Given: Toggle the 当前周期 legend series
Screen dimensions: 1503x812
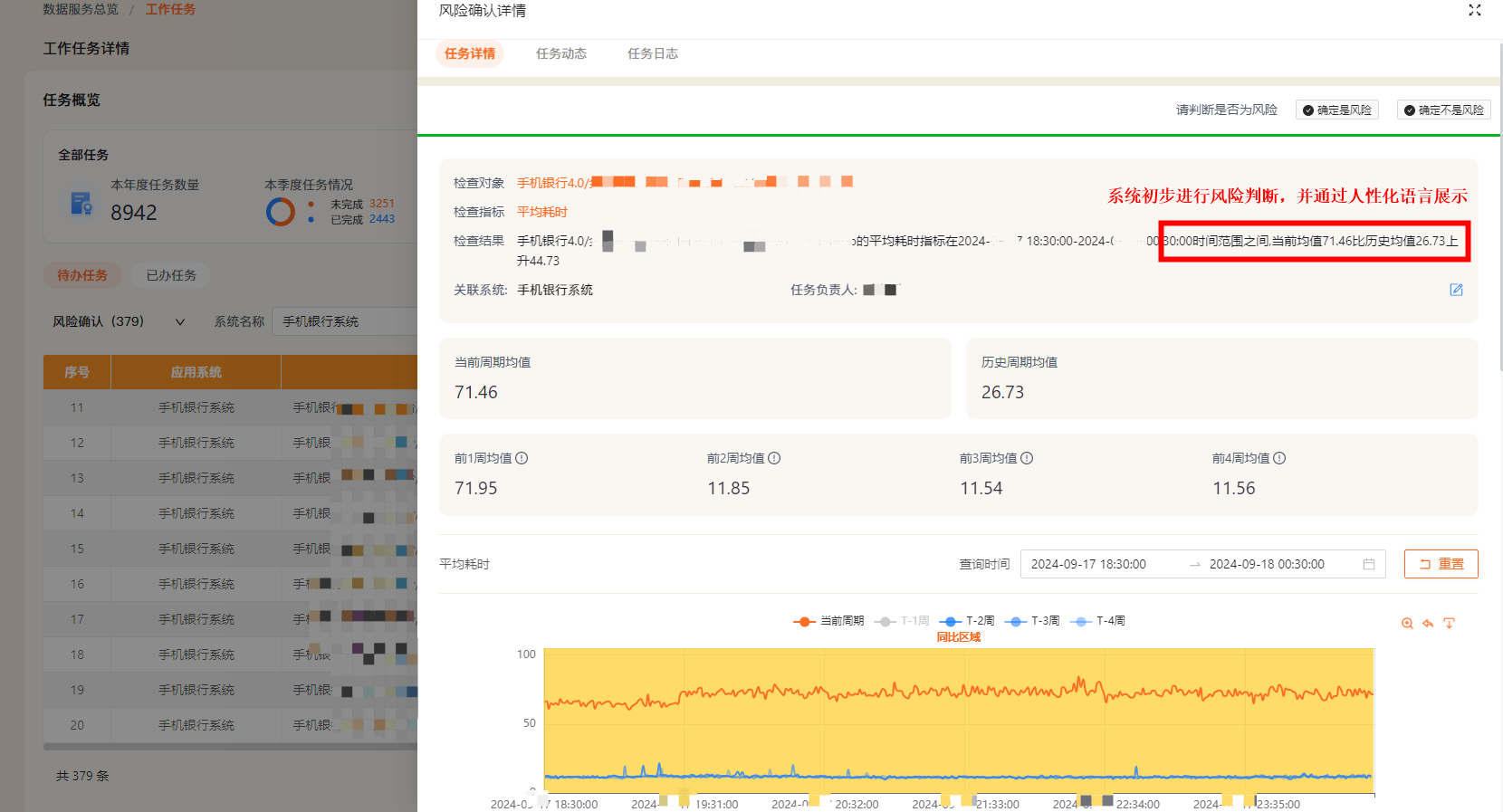Looking at the screenshot, I should (828, 621).
